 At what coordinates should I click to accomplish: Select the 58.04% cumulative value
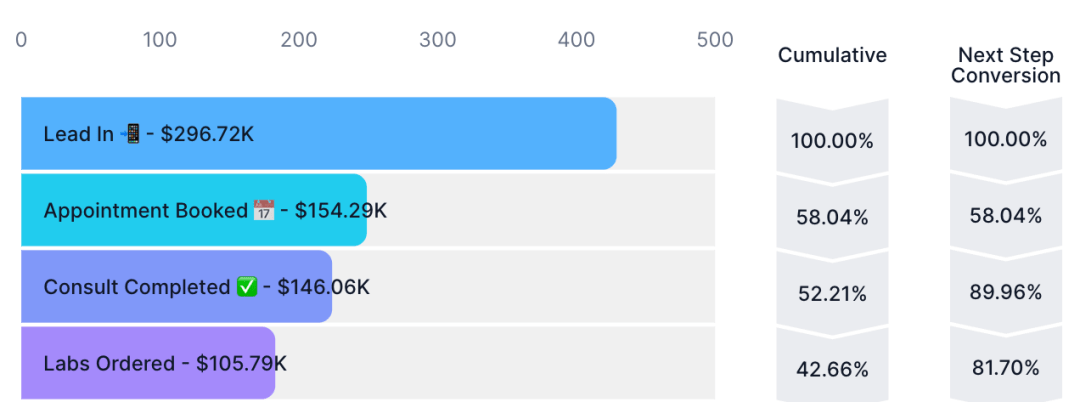[x=832, y=218]
